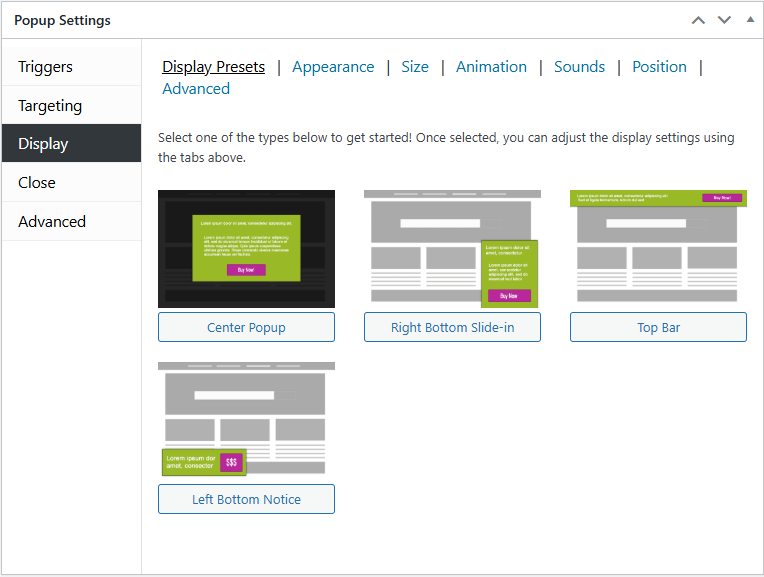Switch to the Targeting section
Viewport: 764px width, 577px height.
pos(50,106)
